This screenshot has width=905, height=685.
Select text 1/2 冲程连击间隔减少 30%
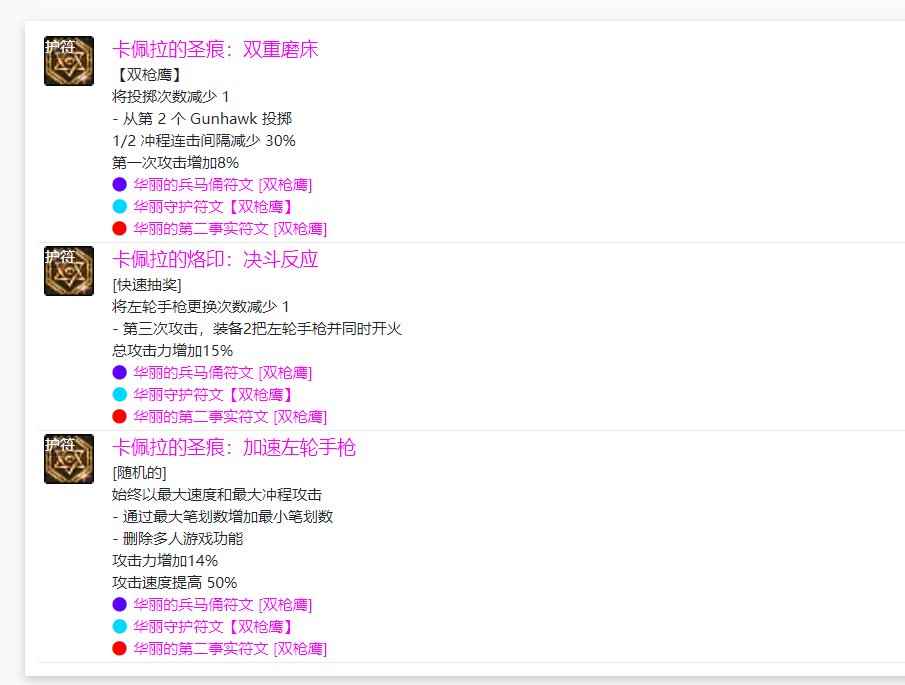pyautogui.click(x=204, y=140)
